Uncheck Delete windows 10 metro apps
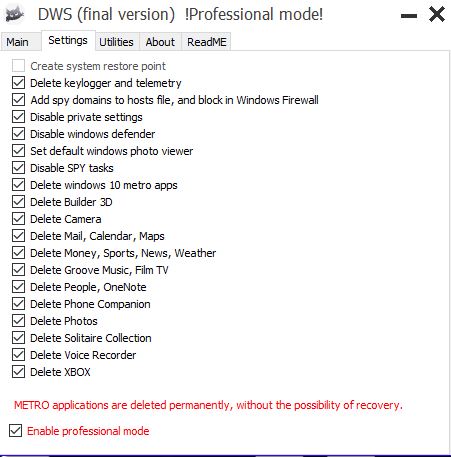 click(x=18, y=185)
